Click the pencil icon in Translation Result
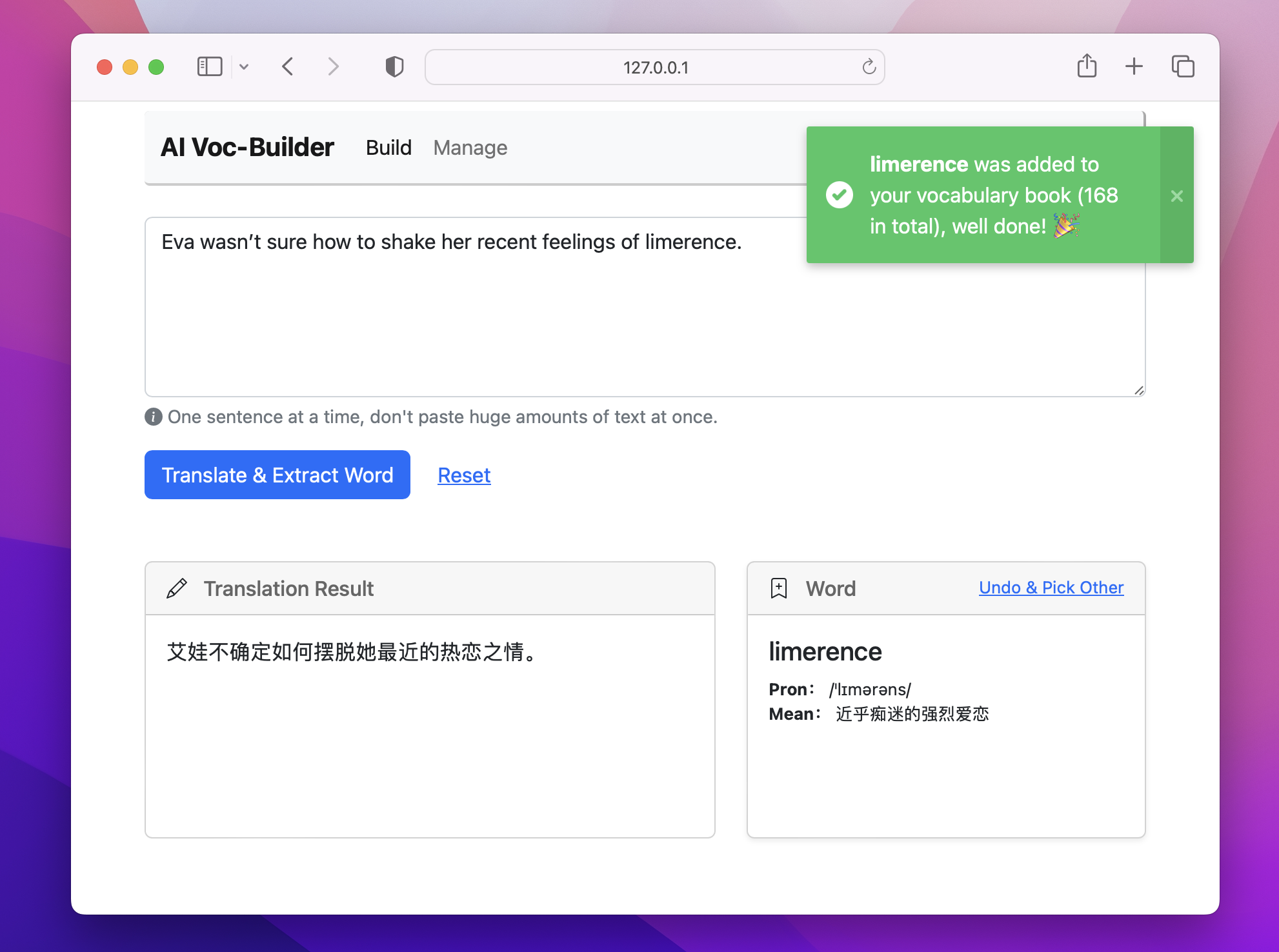The height and width of the screenshot is (952, 1279). (177, 588)
